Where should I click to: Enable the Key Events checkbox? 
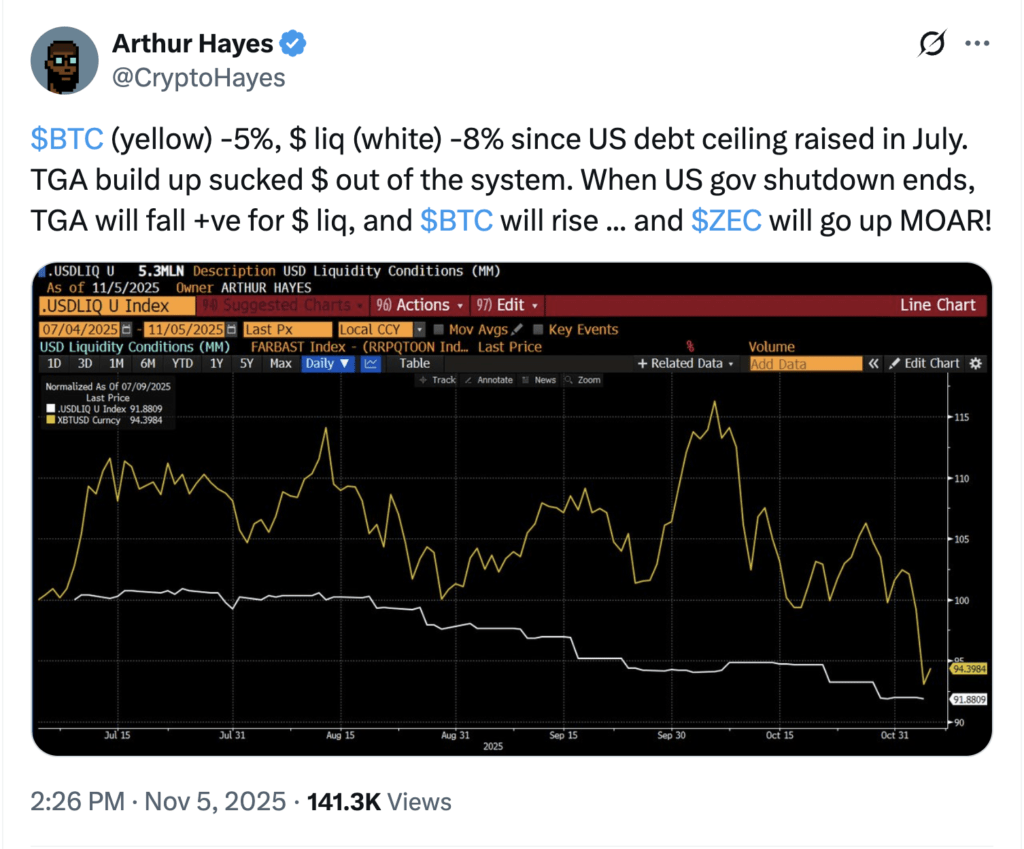point(540,330)
